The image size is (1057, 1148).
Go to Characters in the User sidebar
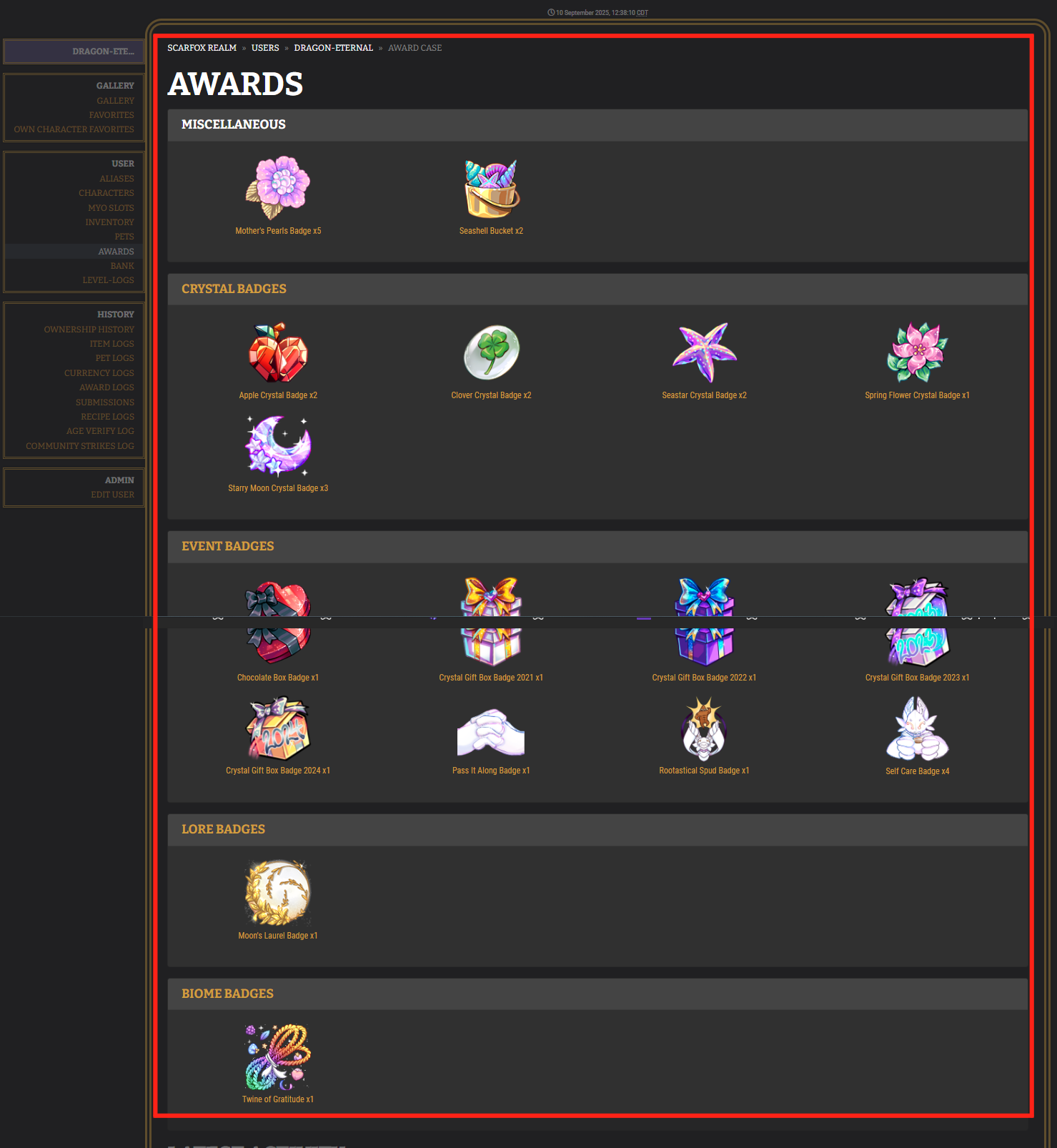click(x=106, y=193)
